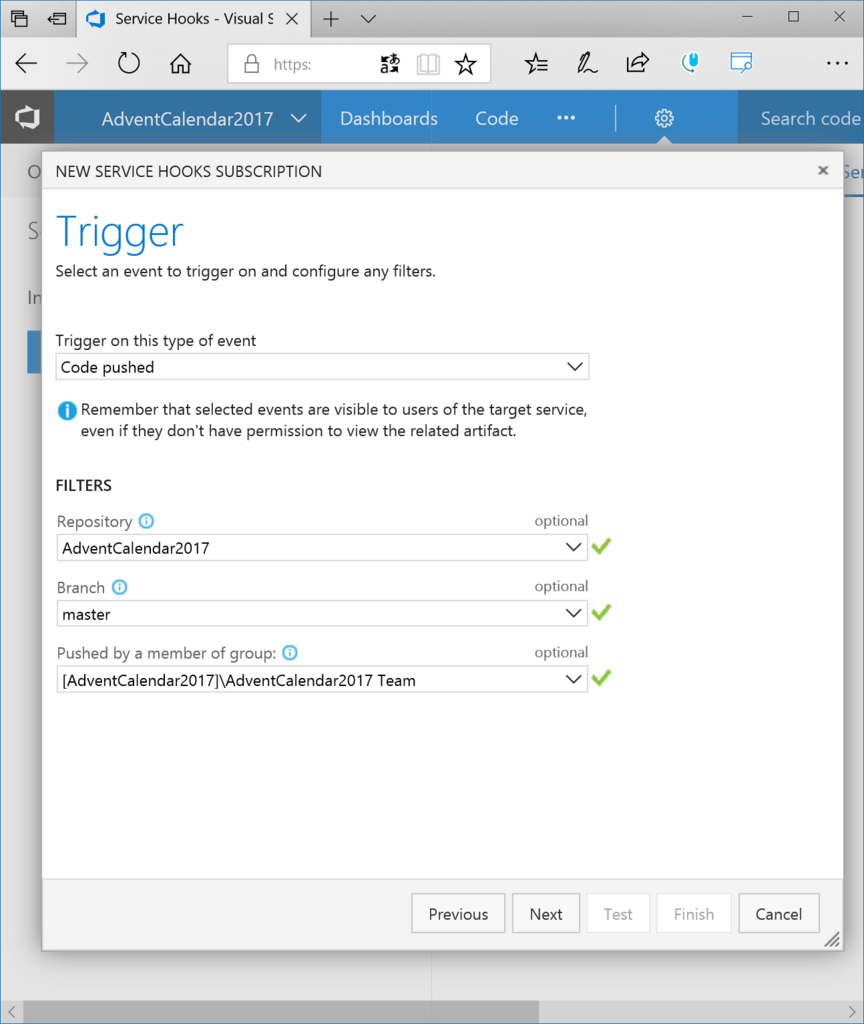Click the info icon next to Repository
The image size is (864, 1024).
146,521
